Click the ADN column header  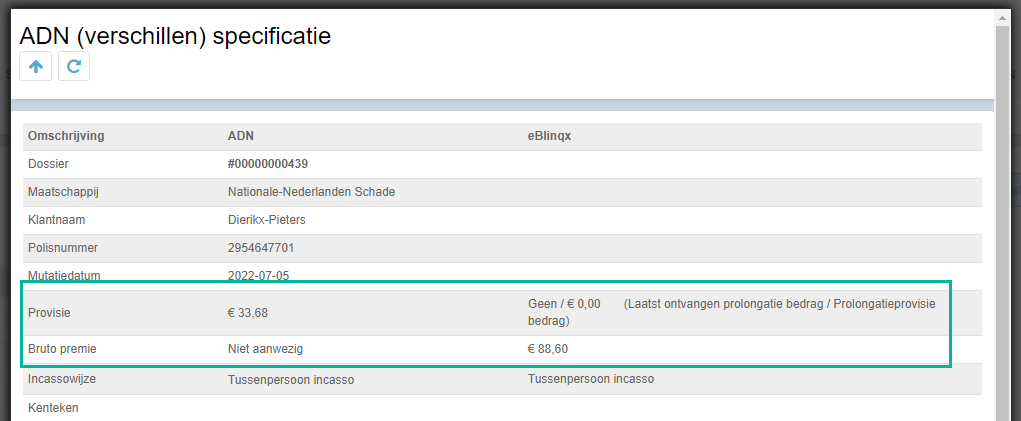[x=241, y=137]
